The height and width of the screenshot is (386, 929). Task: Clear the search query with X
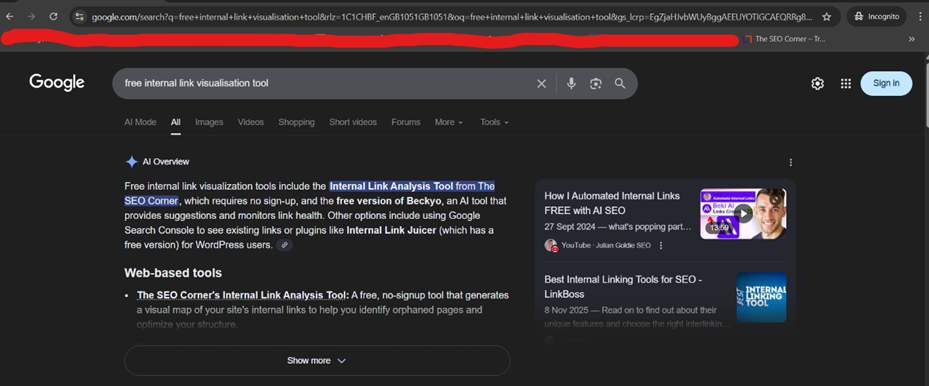point(541,83)
